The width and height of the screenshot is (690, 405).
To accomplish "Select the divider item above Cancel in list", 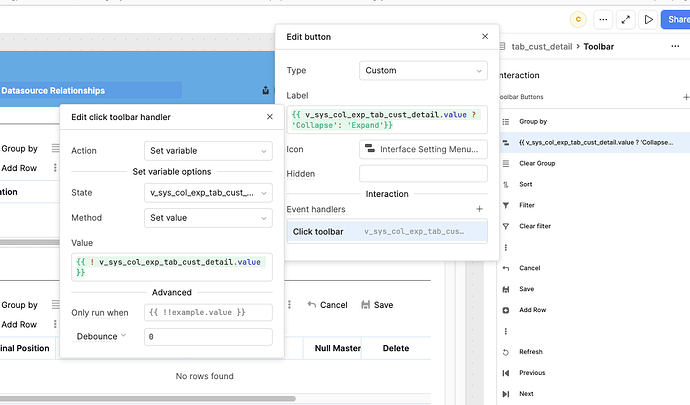I will pos(594,247).
